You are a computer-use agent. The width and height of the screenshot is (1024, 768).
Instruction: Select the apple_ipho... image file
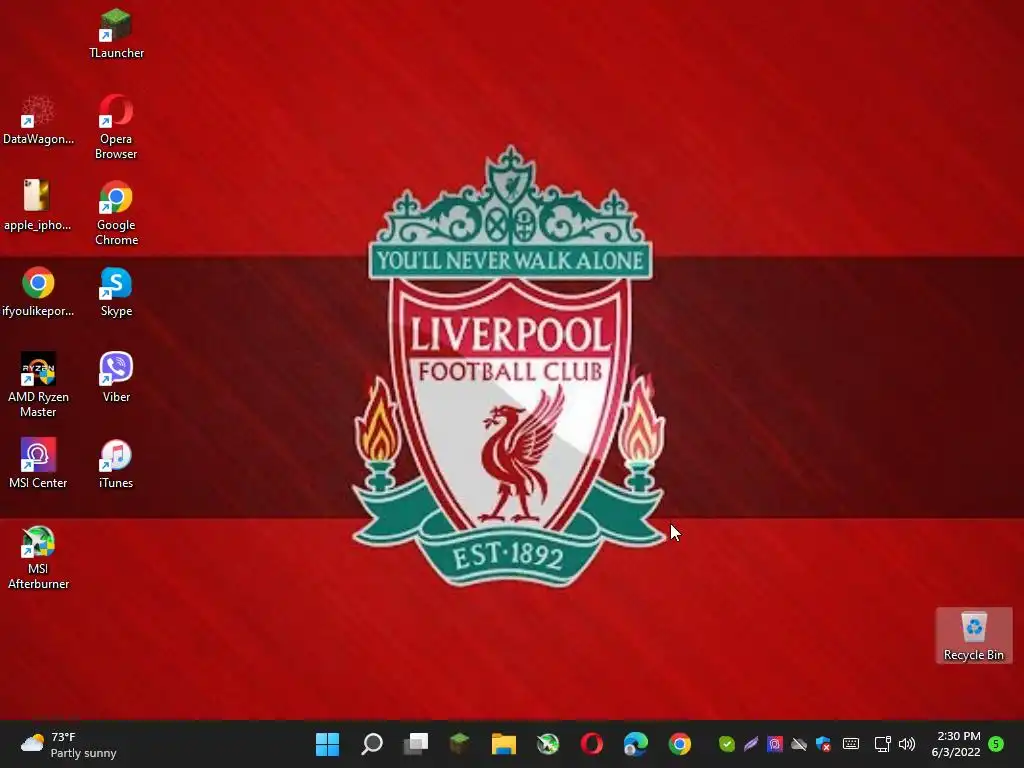coord(38,206)
